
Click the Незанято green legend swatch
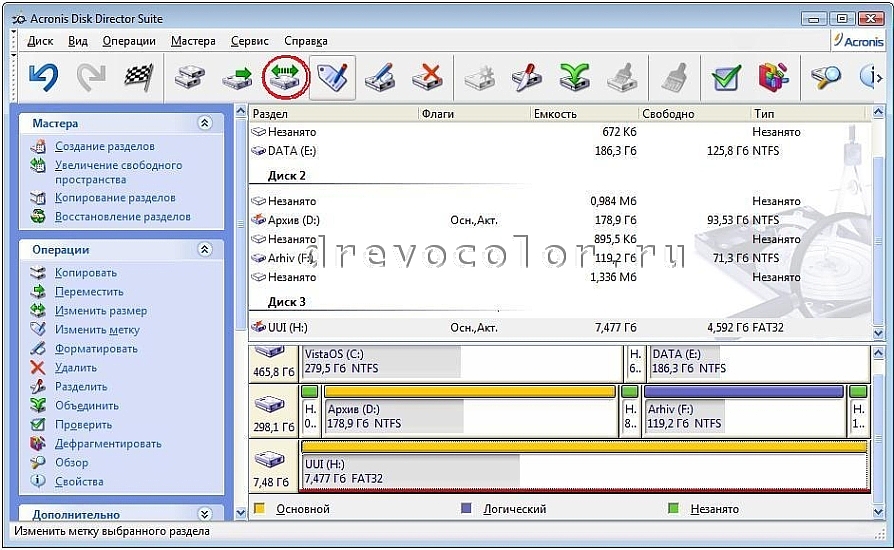tap(673, 508)
